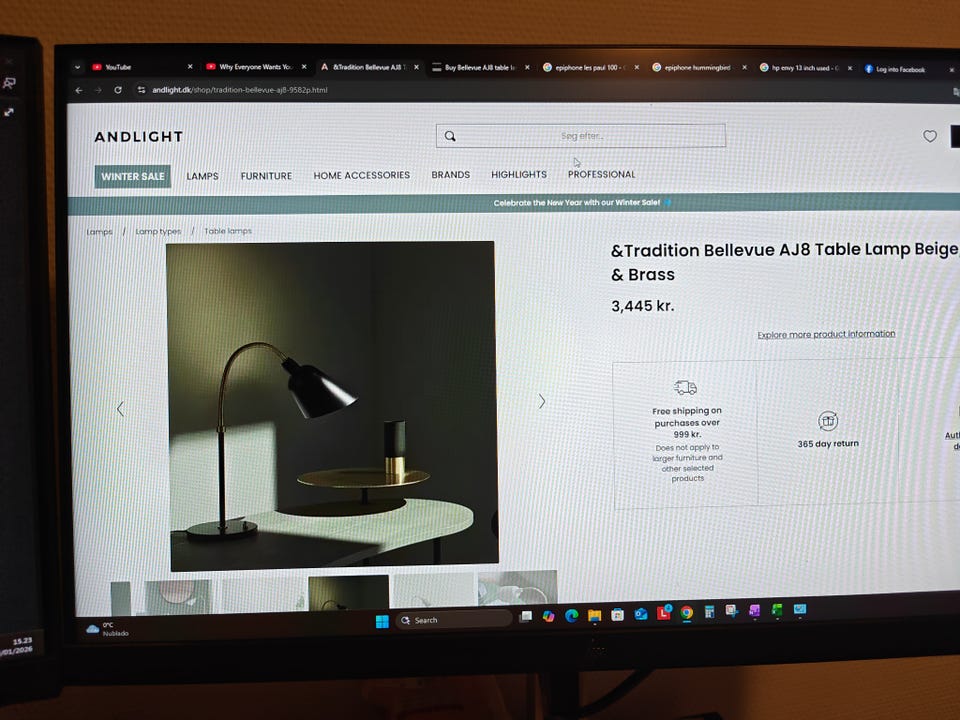Viewport: 960px width, 720px height.
Task: Open the HOME ACCESSORIES menu
Action: 362,175
